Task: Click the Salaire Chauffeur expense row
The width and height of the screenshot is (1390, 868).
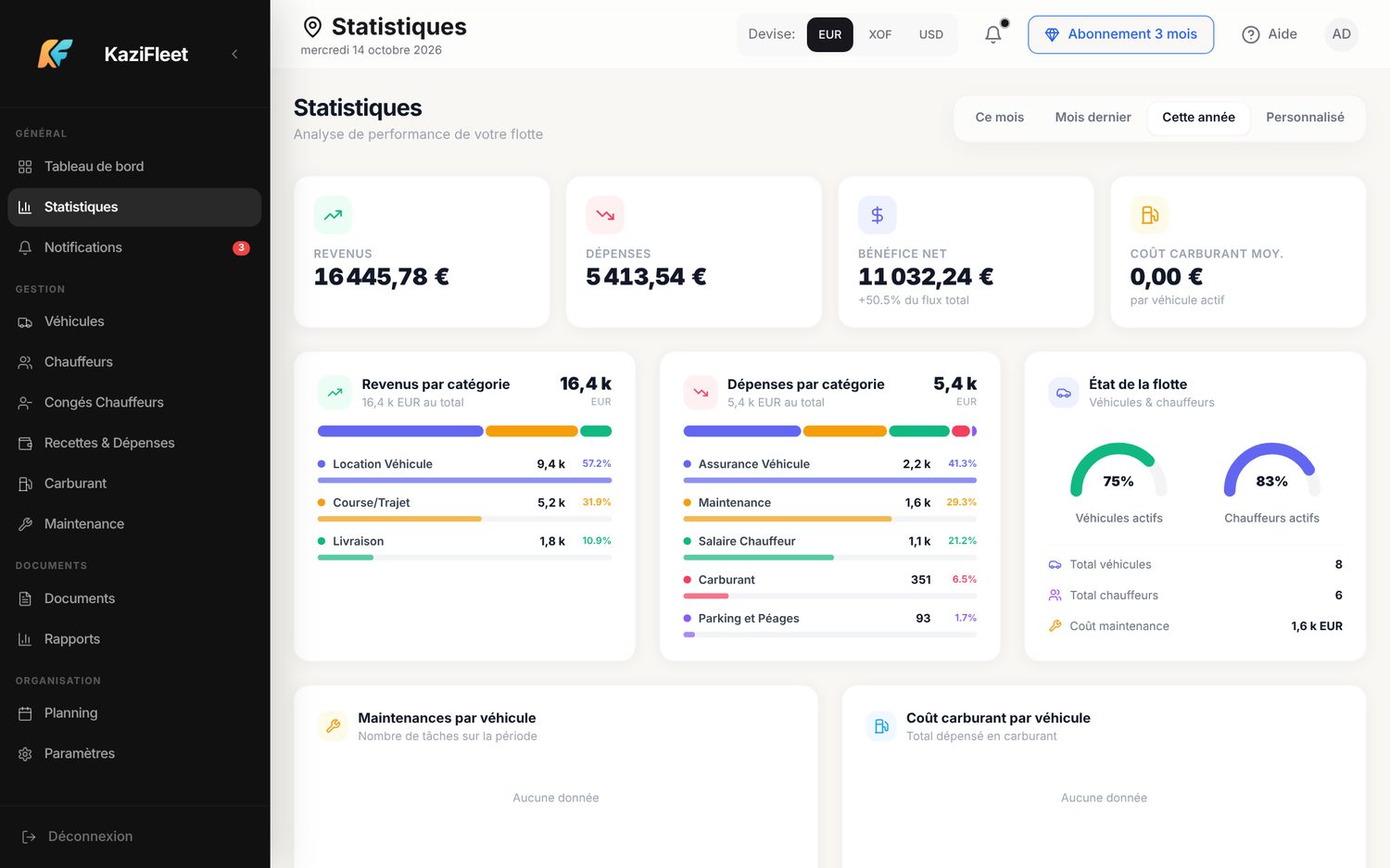Action: [829, 547]
